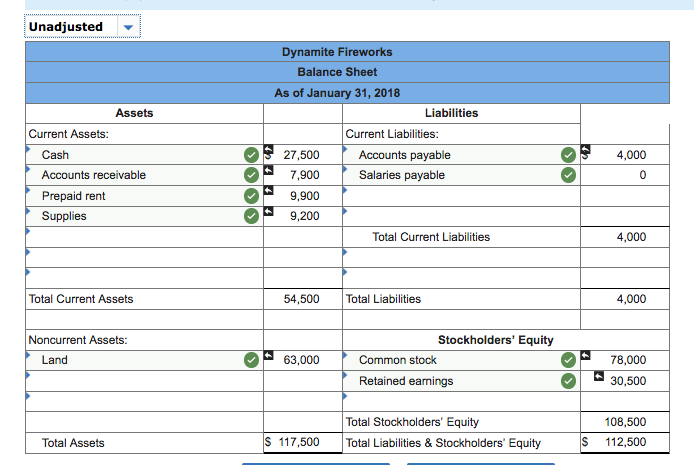
Task: Click the Total Stockholders' Equity label
Action: pos(412,422)
